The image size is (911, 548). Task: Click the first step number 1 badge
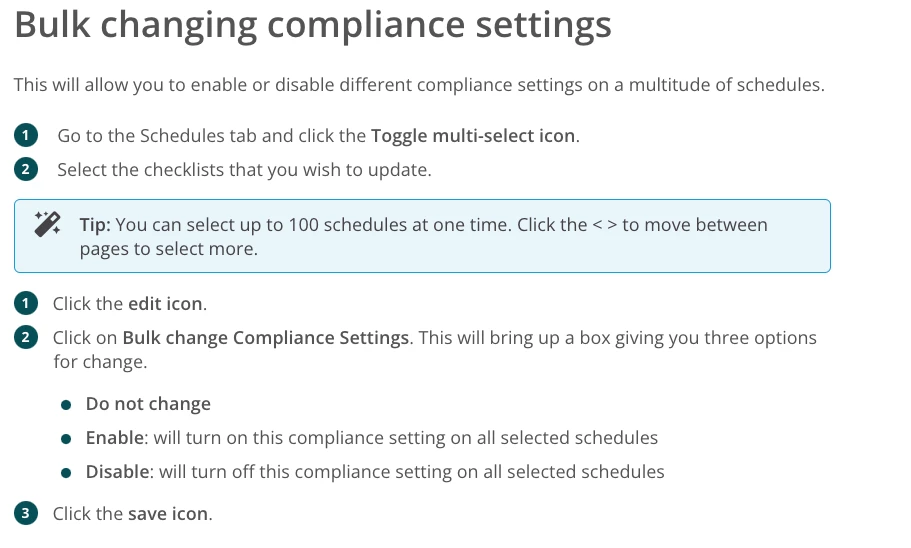[26, 135]
